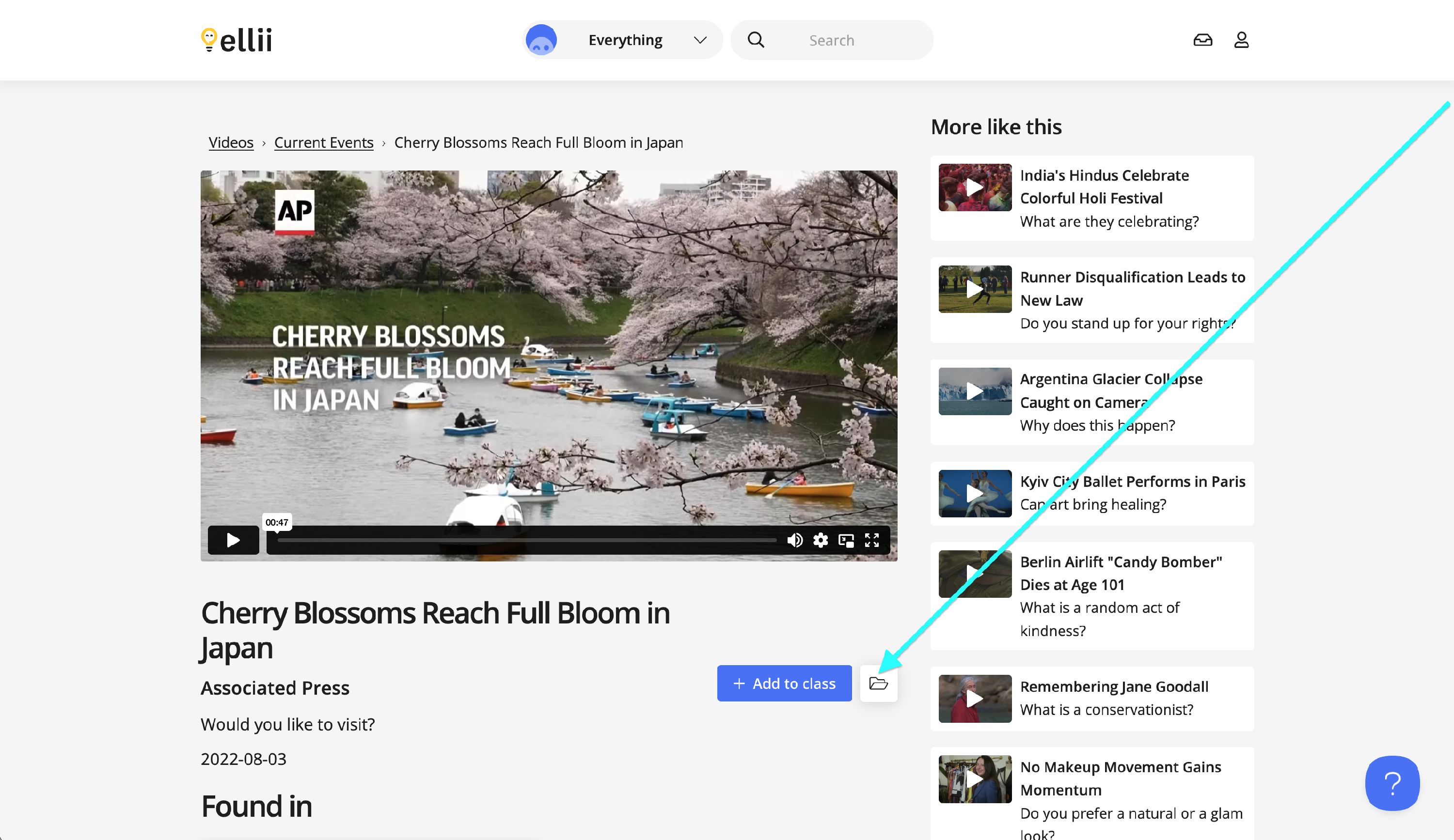
Task: Play the Cherry Blossoms video
Action: pyautogui.click(x=233, y=540)
